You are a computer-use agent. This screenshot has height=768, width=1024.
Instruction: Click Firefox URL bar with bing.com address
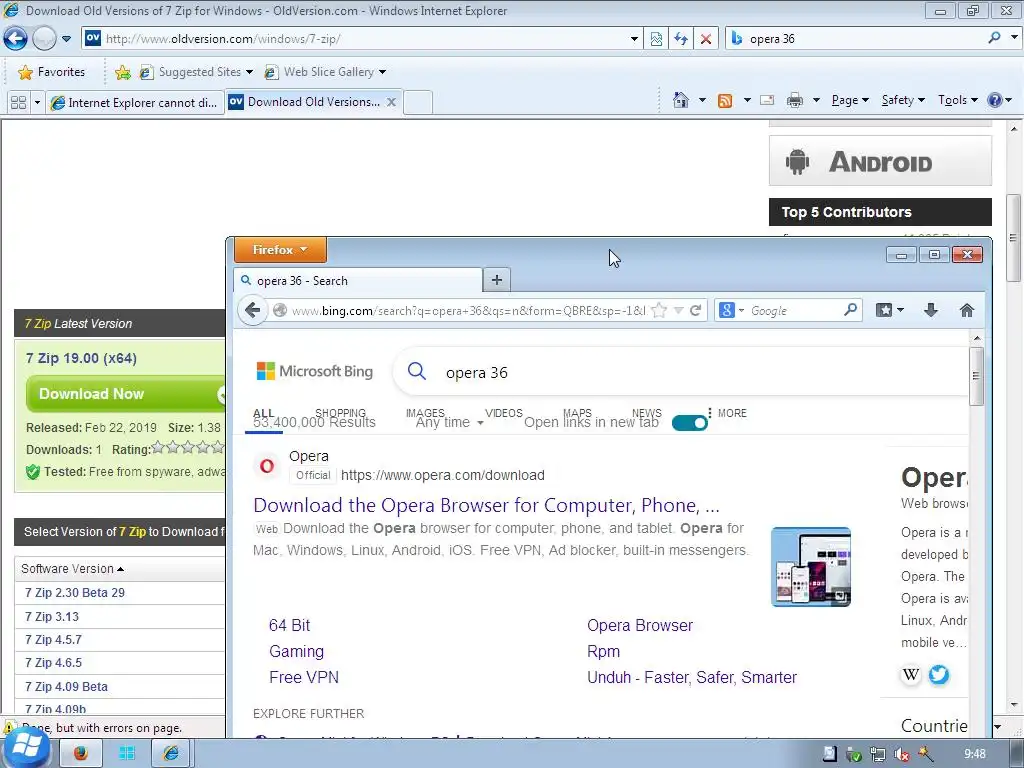(468, 310)
